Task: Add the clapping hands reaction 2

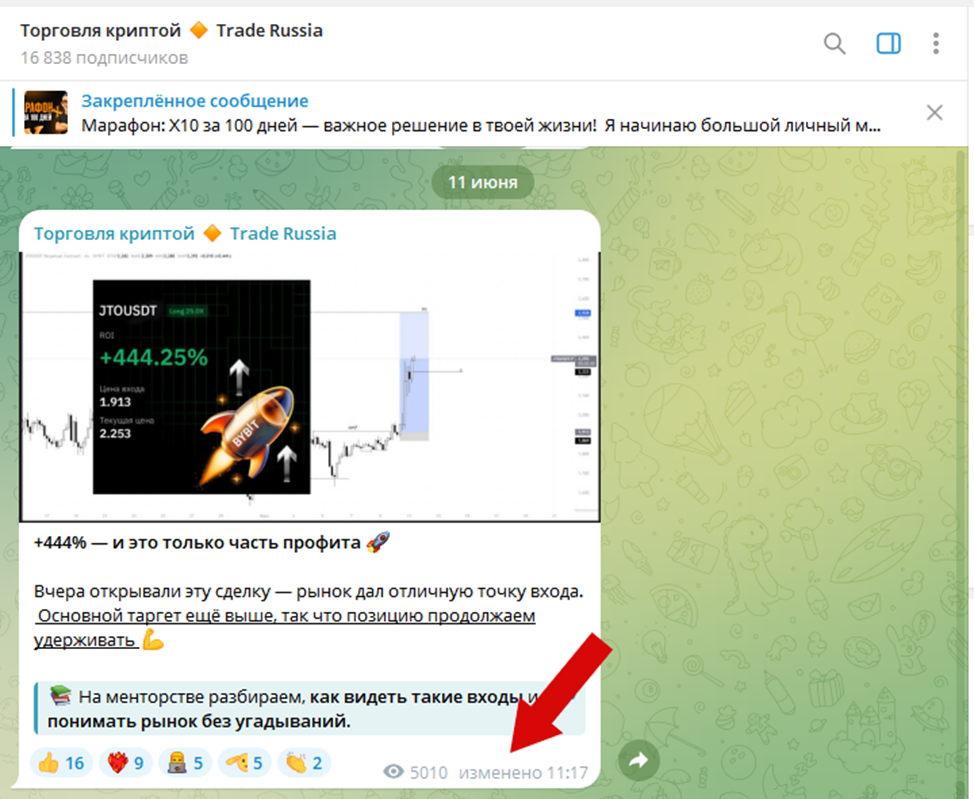Action: pos(304,762)
